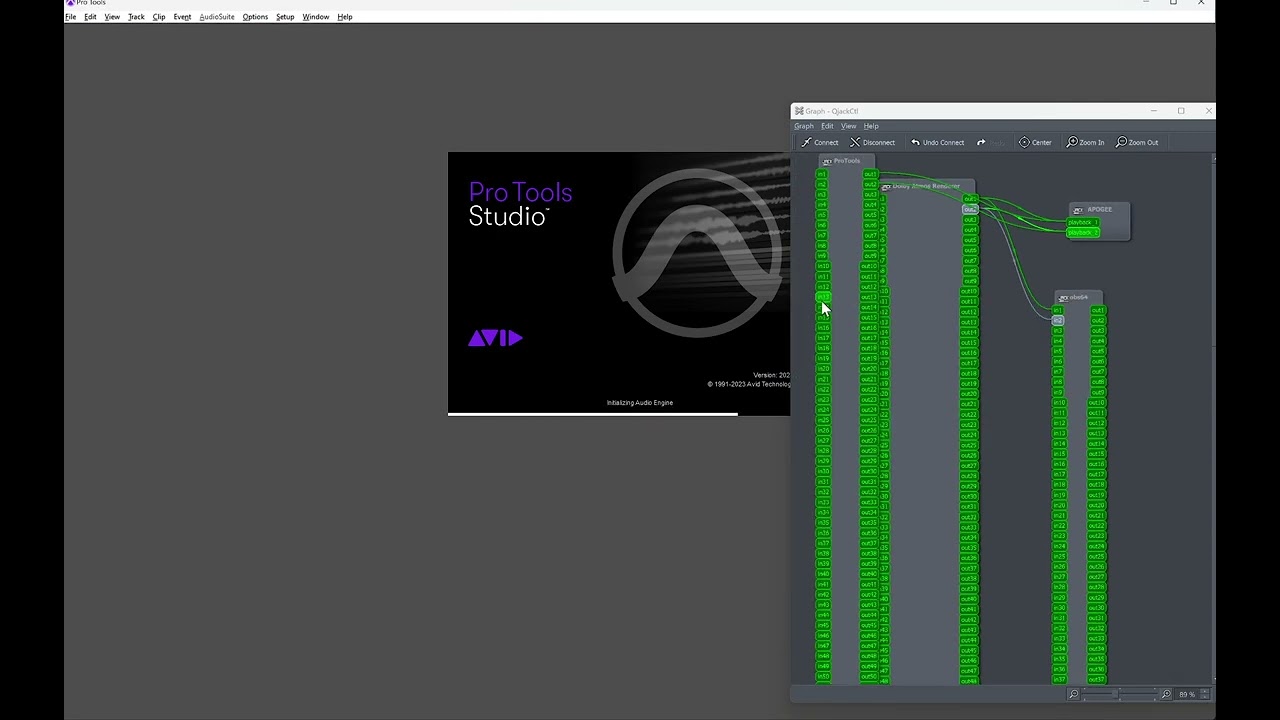Select the Dolby Atmos Renderer node header icon
The image size is (1280, 720).
886,187
